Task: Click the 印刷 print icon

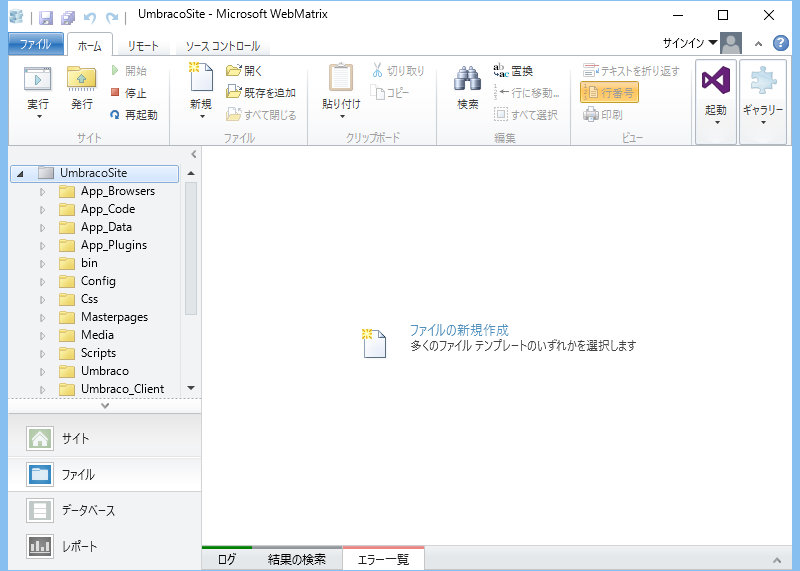Action: [x=590, y=115]
